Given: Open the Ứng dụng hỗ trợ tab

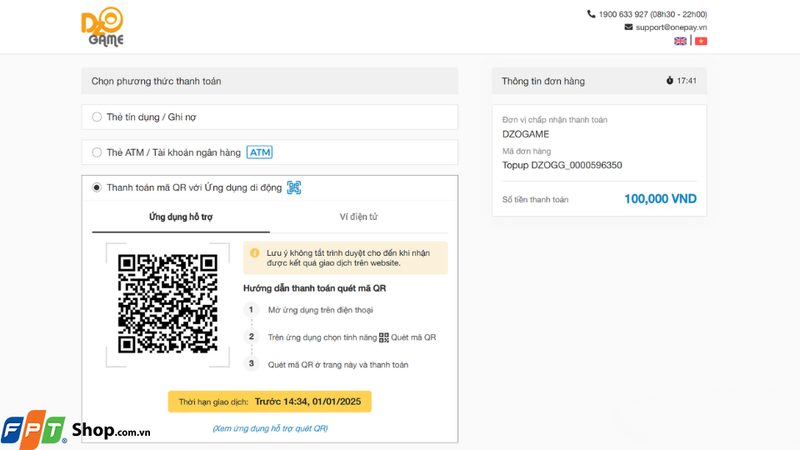Looking at the screenshot, I should pyautogui.click(x=181, y=217).
